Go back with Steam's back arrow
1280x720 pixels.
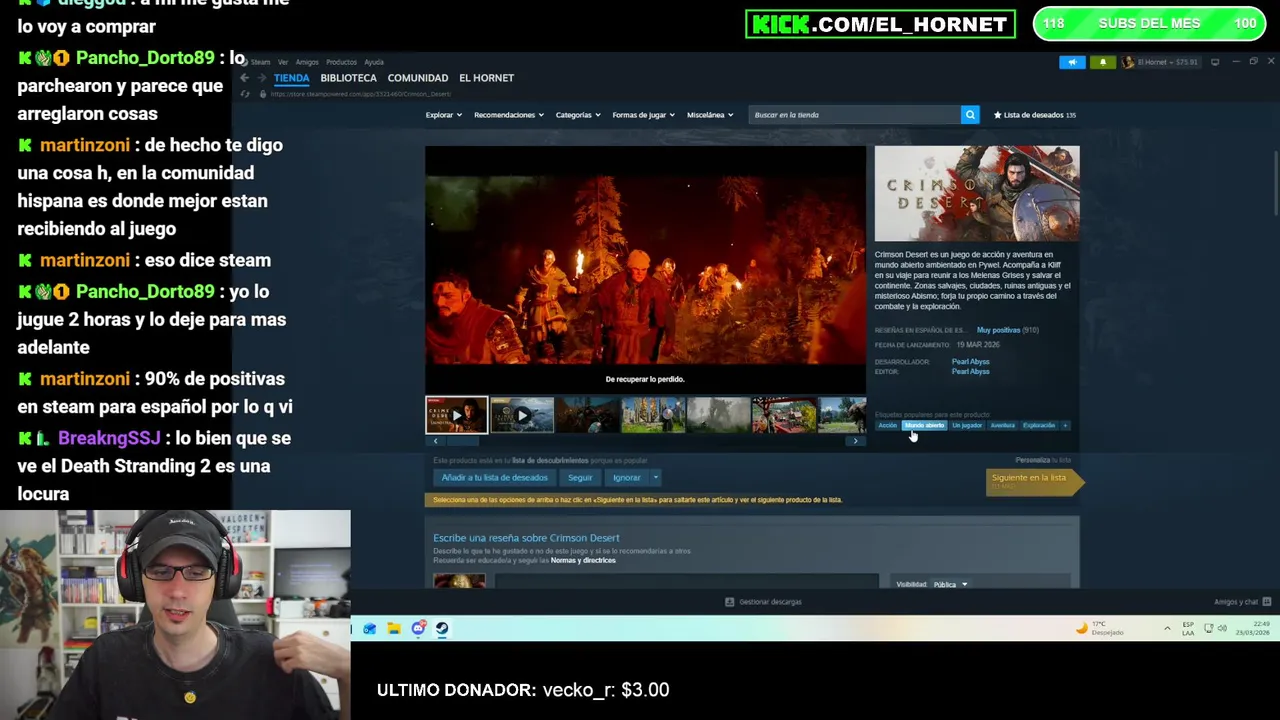pyautogui.click(x=244, y=78)
